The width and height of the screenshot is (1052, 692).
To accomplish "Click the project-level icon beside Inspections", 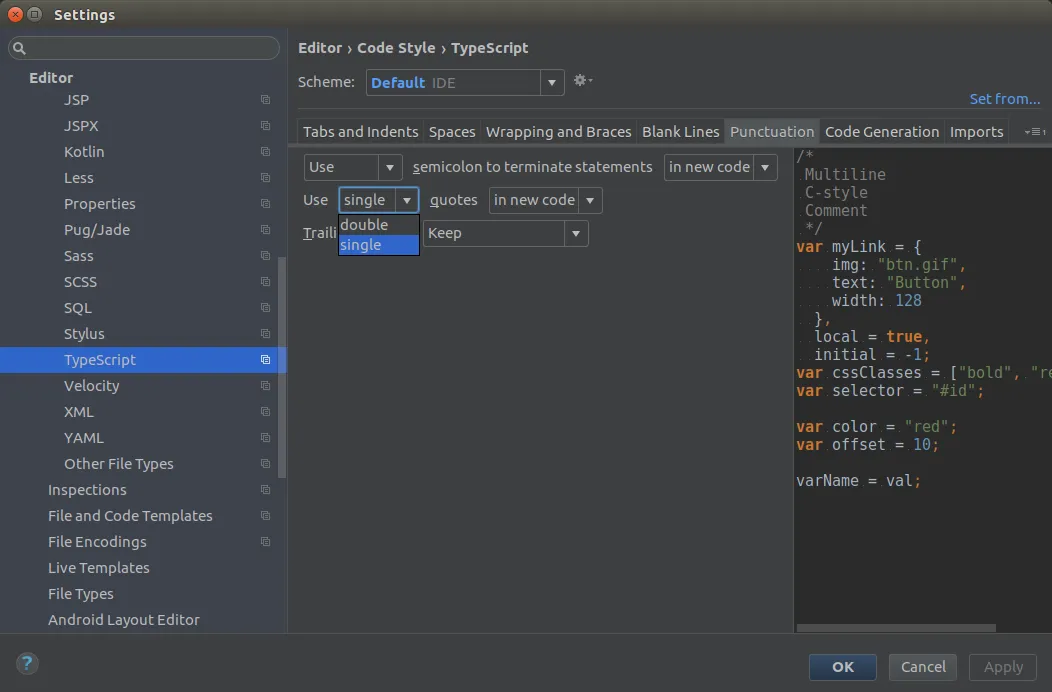I will click(265, 490).
